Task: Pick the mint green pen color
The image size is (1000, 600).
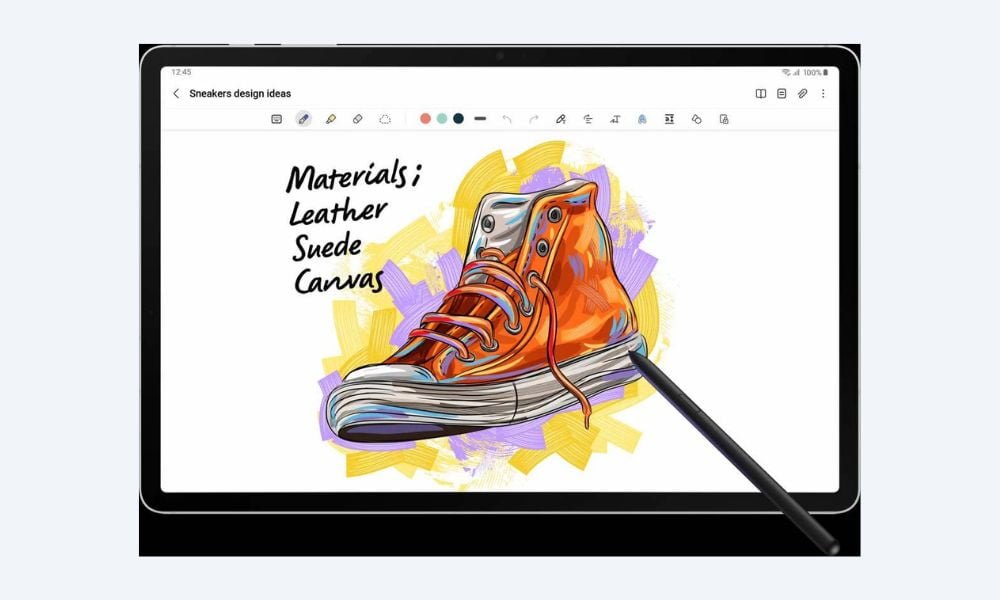Action: point(442,119)
